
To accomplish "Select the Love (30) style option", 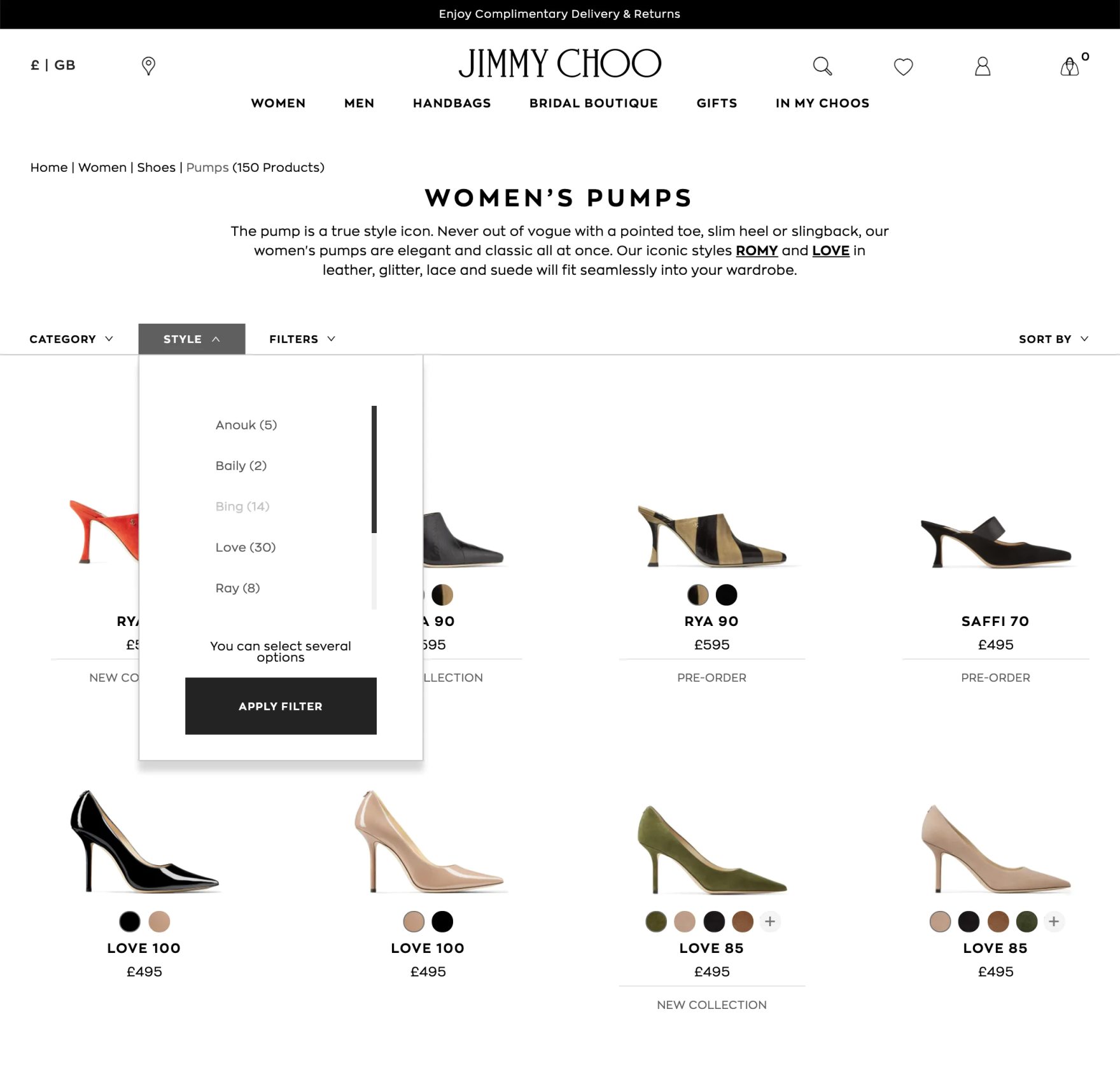I will [246, 547].
